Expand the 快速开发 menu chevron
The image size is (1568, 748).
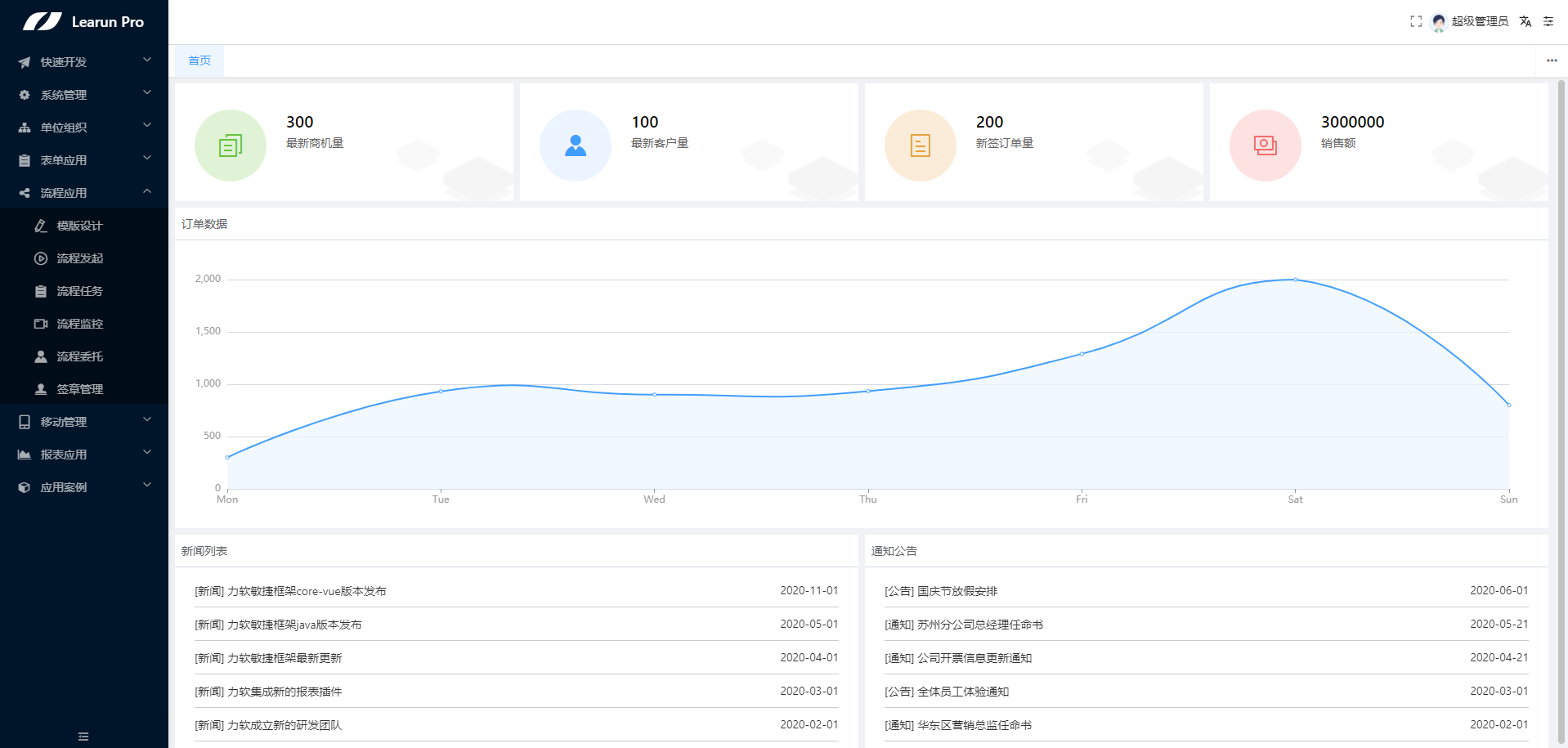[147, 60]
